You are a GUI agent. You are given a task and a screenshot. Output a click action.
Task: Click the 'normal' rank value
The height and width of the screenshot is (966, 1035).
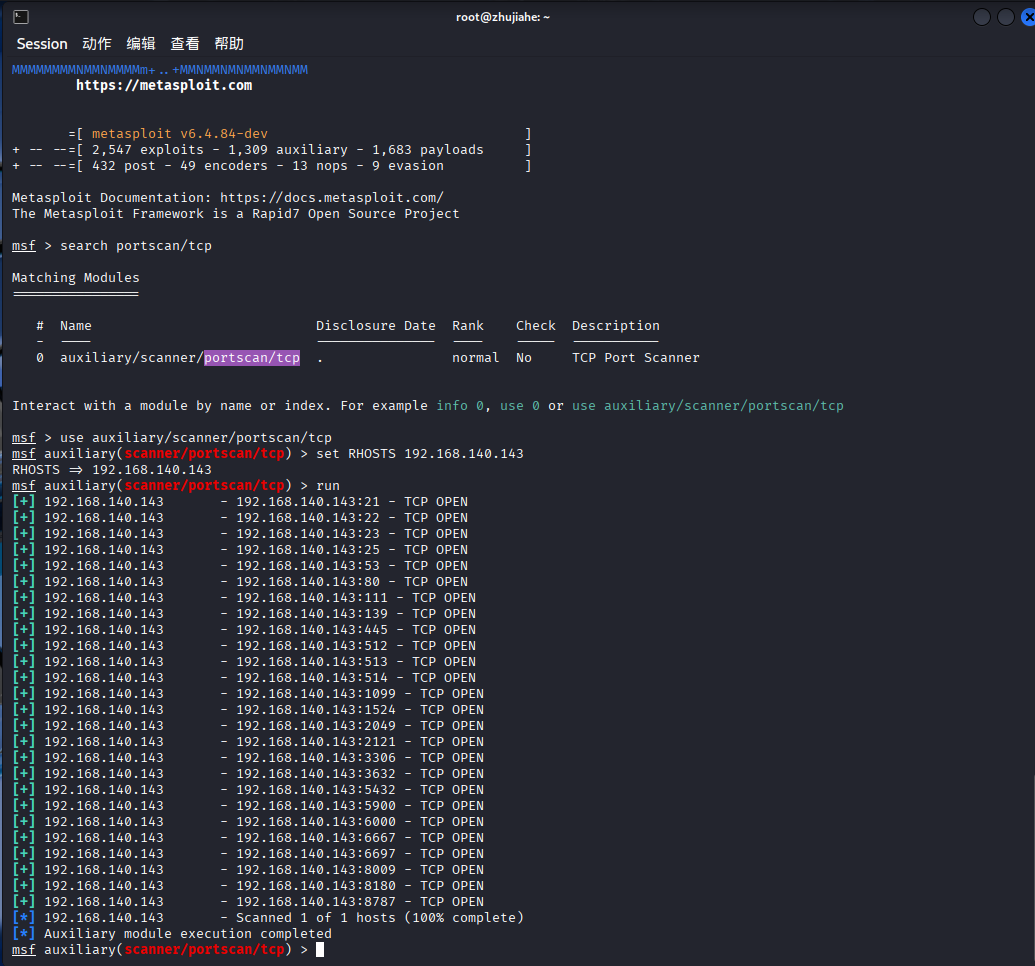point(476,357)
